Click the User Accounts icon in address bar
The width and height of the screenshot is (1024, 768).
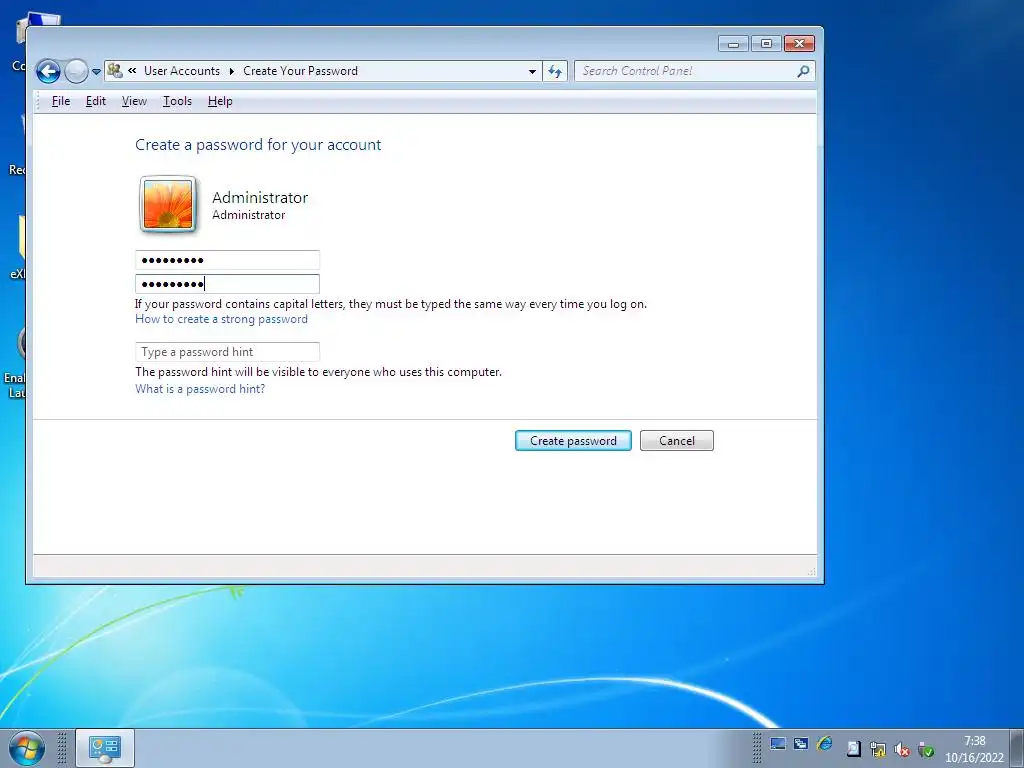tap(115, 71)
